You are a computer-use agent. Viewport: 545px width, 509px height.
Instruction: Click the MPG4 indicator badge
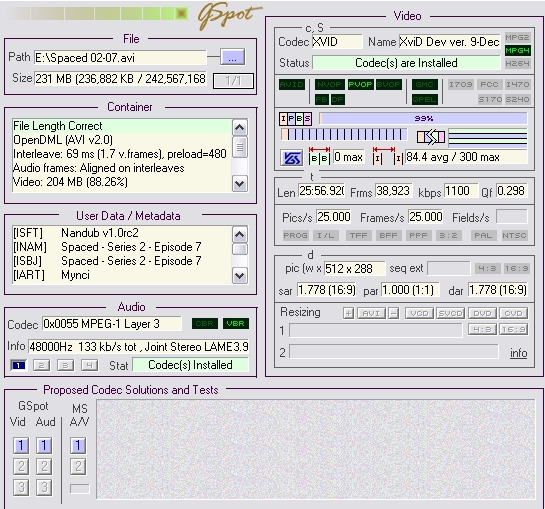518,50
